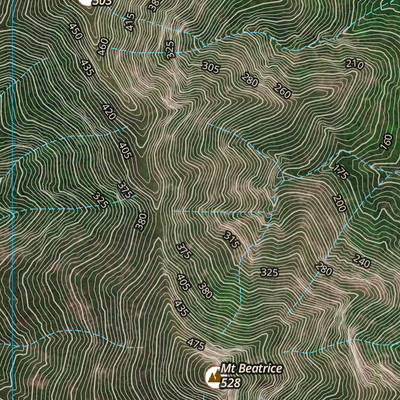Pick the 415 contour elevation label
This screenshot has height=400, width=400.
pos(130,22)
